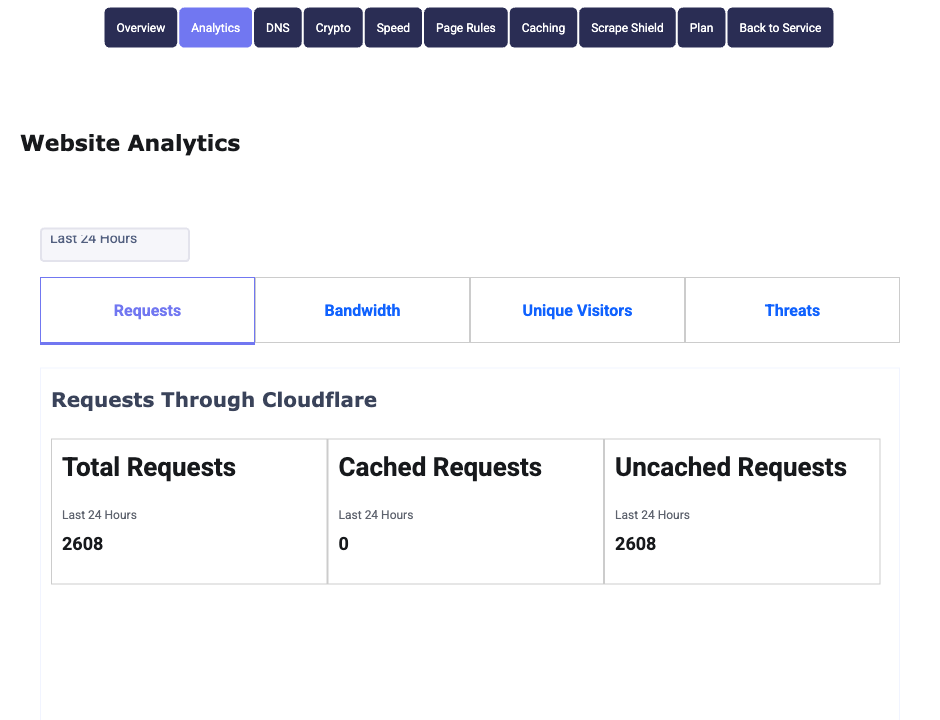Click the Total Requests value 2608
Image resolution: width=940 pixels, height=720 pixels.
83,544
